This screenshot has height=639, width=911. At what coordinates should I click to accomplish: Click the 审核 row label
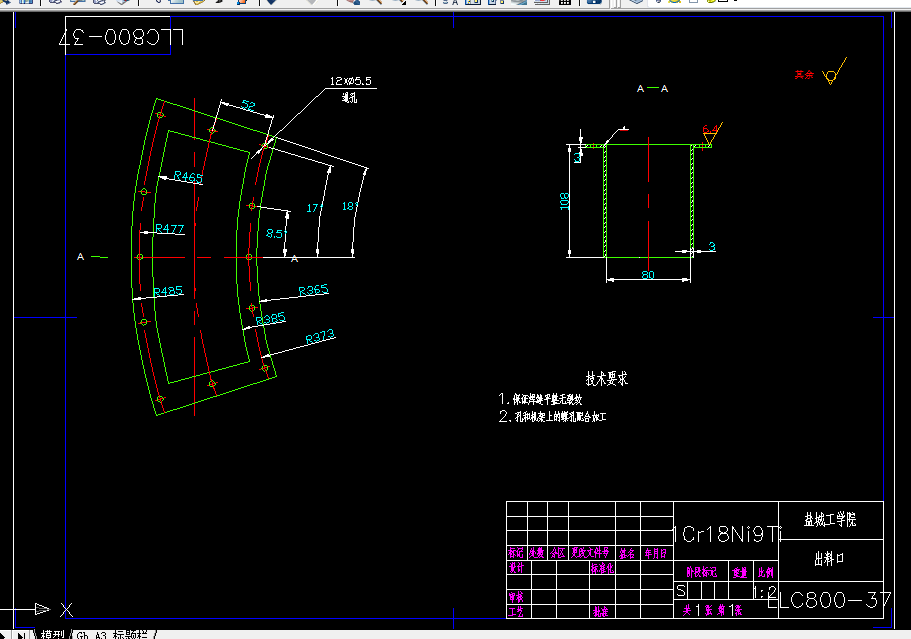516,597
